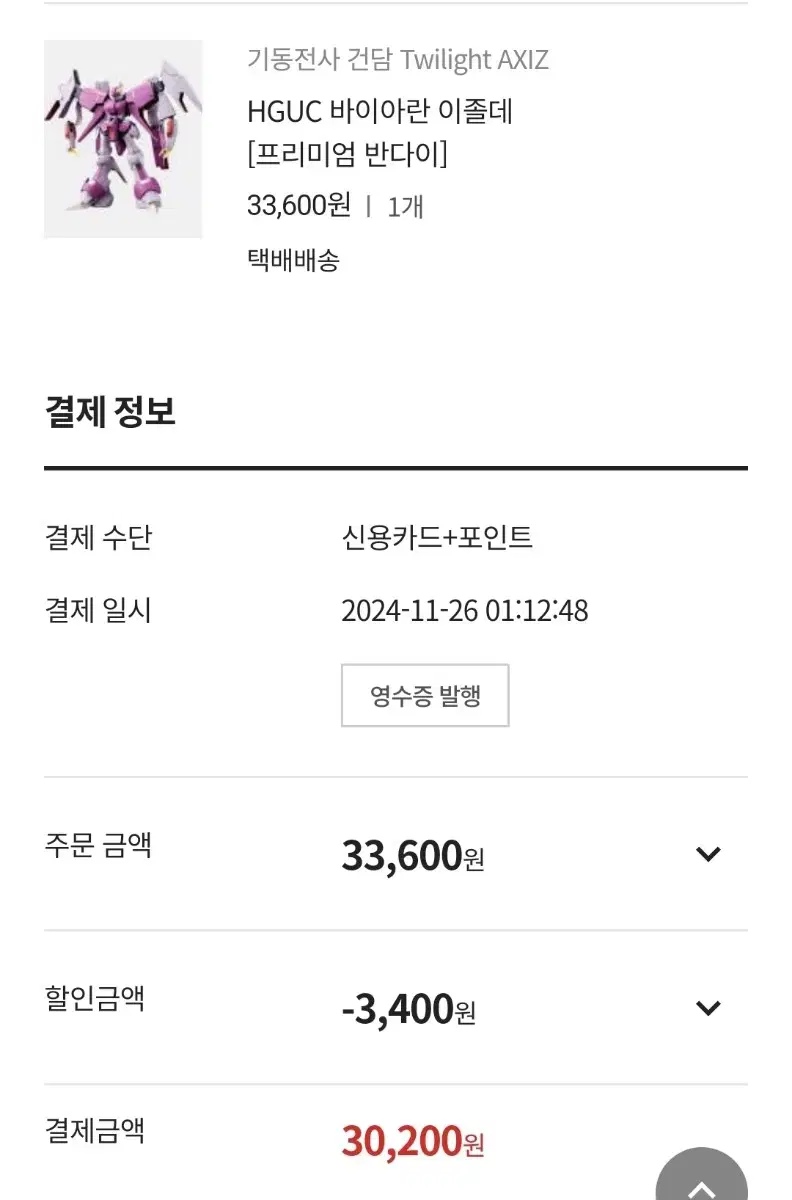
Task: Select the 기동전사 건담 Twilight AXIZ series label
Action: coord(398,59)
